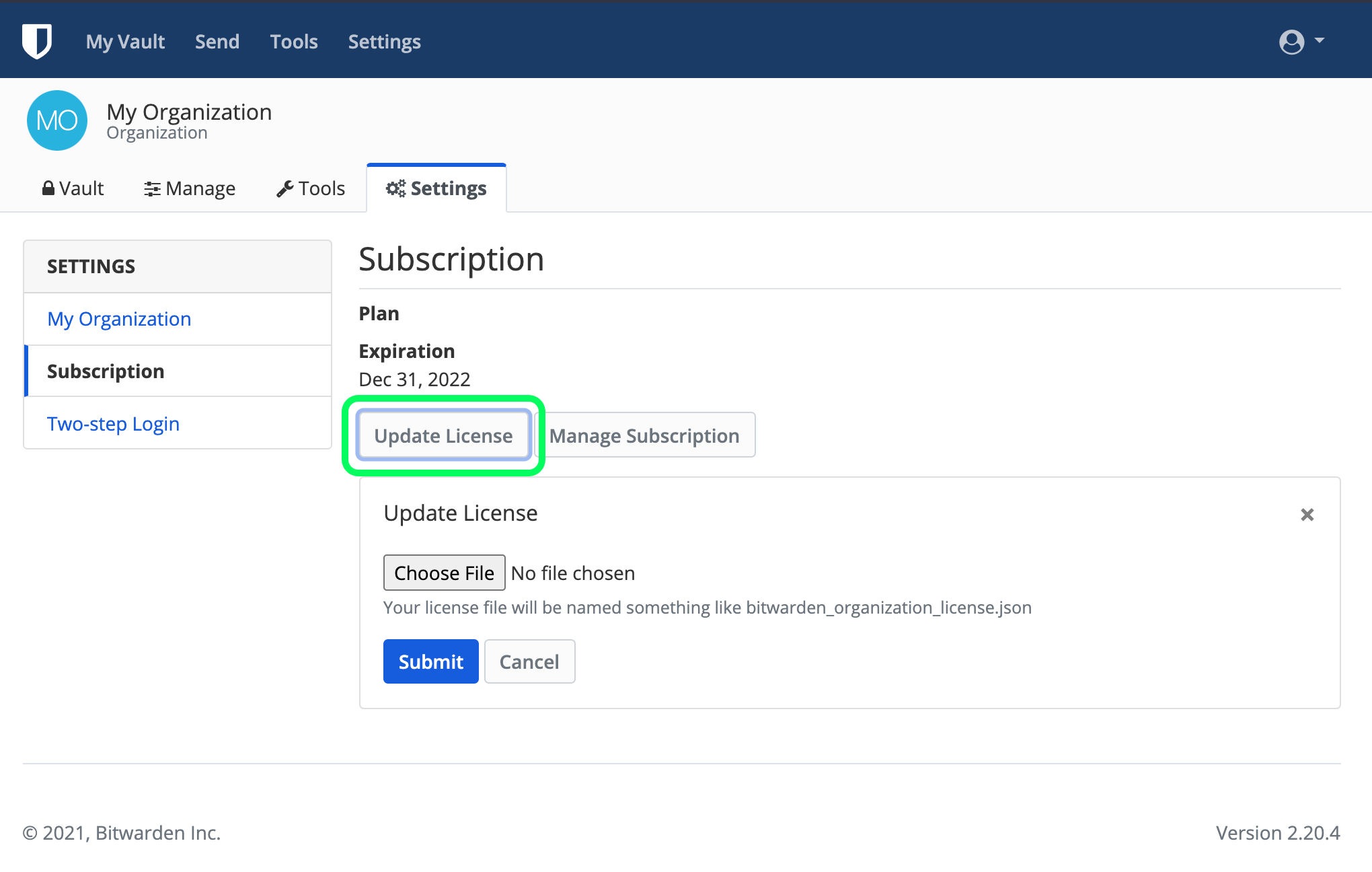Go to My Vault in top navigation
This screenshot has height=872, width=1372.
pos(125,42)
